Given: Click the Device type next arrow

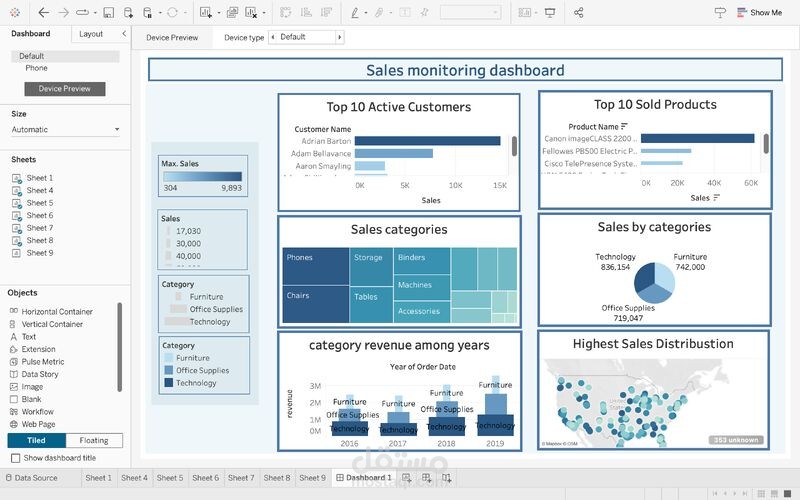Looking at the screenshot, I should tap(339, 37).
